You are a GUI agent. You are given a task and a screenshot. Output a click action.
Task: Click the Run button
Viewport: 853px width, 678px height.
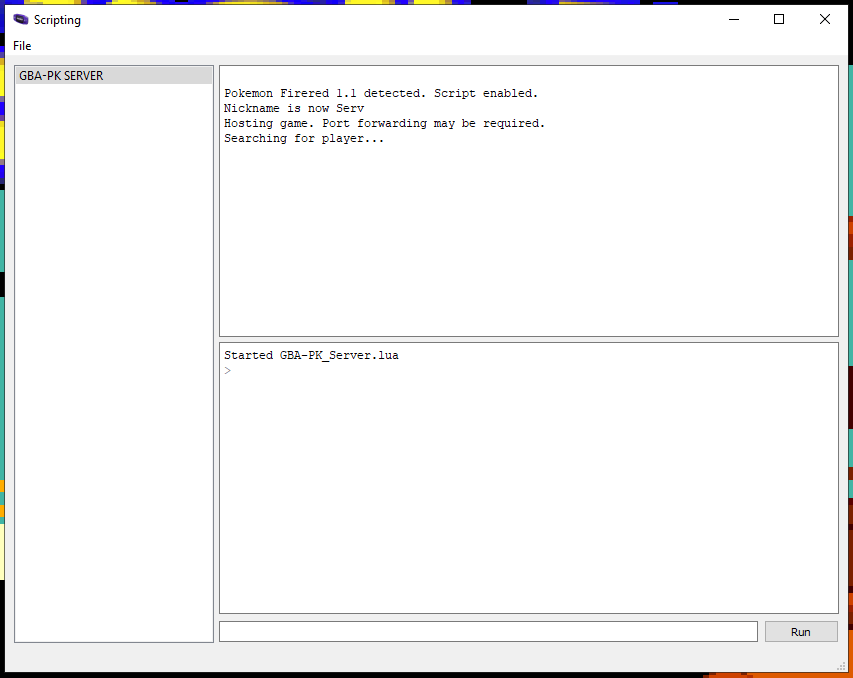[x=800, y=631]
